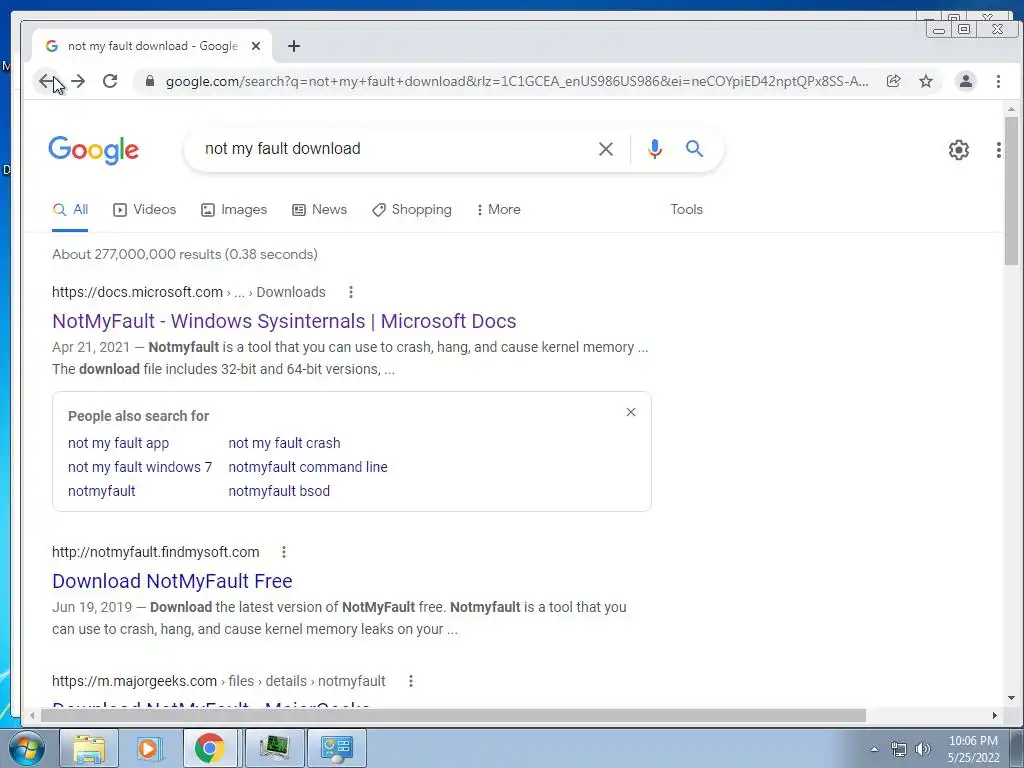Open the volume speaker tray icon
The width and height of the screenshot is (1024, 768).
(922, 749)
